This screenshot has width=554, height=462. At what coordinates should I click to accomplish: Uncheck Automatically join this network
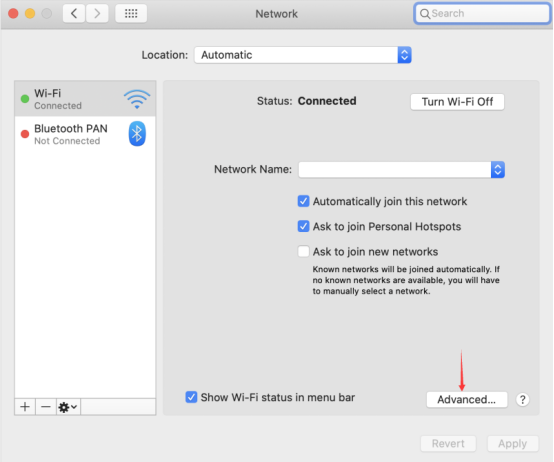point(303,201)
